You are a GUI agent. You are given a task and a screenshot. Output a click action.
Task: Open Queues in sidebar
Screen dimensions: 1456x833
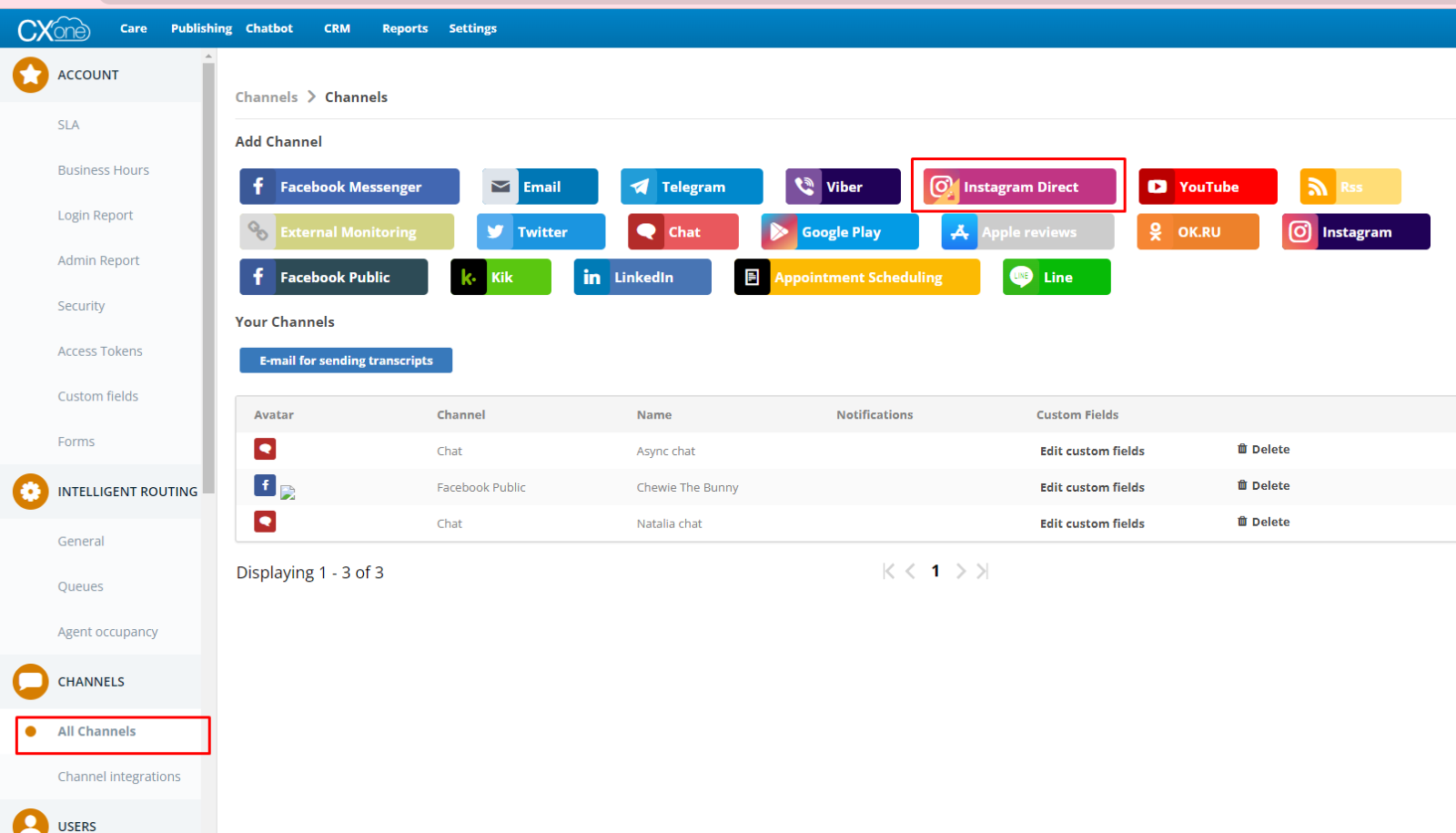[x=80, y=586]
